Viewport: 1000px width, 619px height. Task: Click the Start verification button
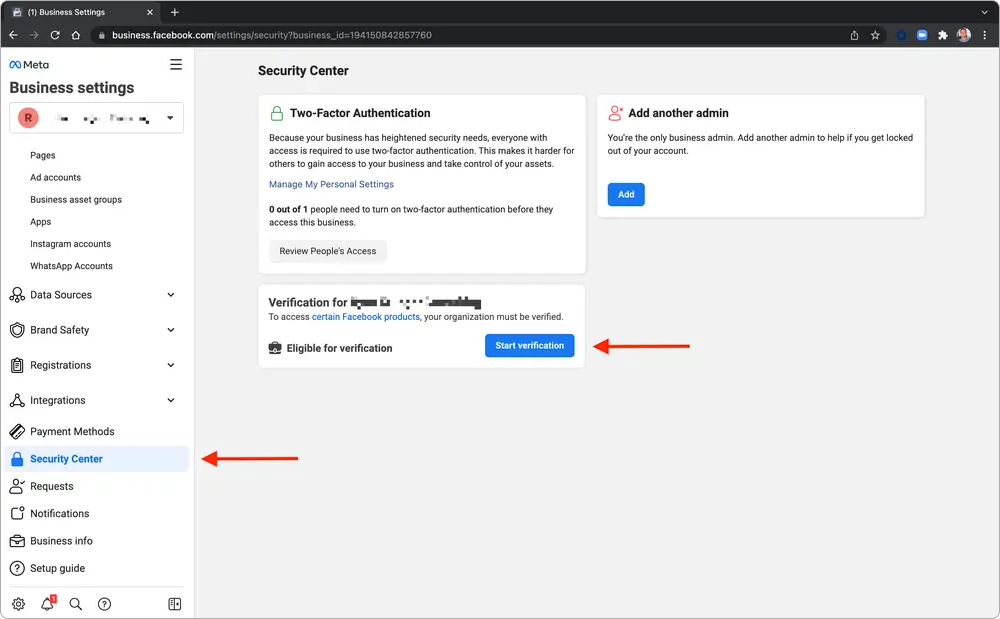click(x=529, y=345)
